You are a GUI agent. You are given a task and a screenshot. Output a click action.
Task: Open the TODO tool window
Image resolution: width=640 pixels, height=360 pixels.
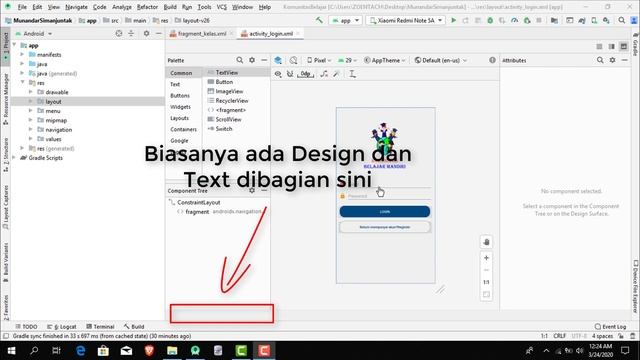(x=27, y=327)
